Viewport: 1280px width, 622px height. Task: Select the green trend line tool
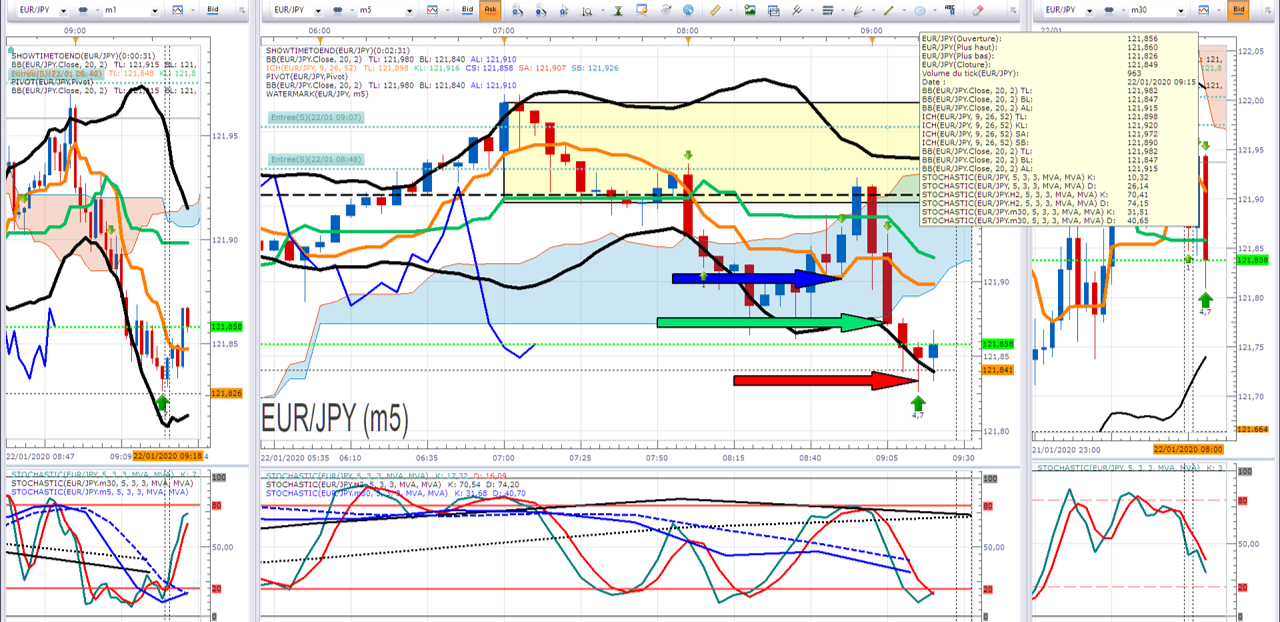point(889,10)
